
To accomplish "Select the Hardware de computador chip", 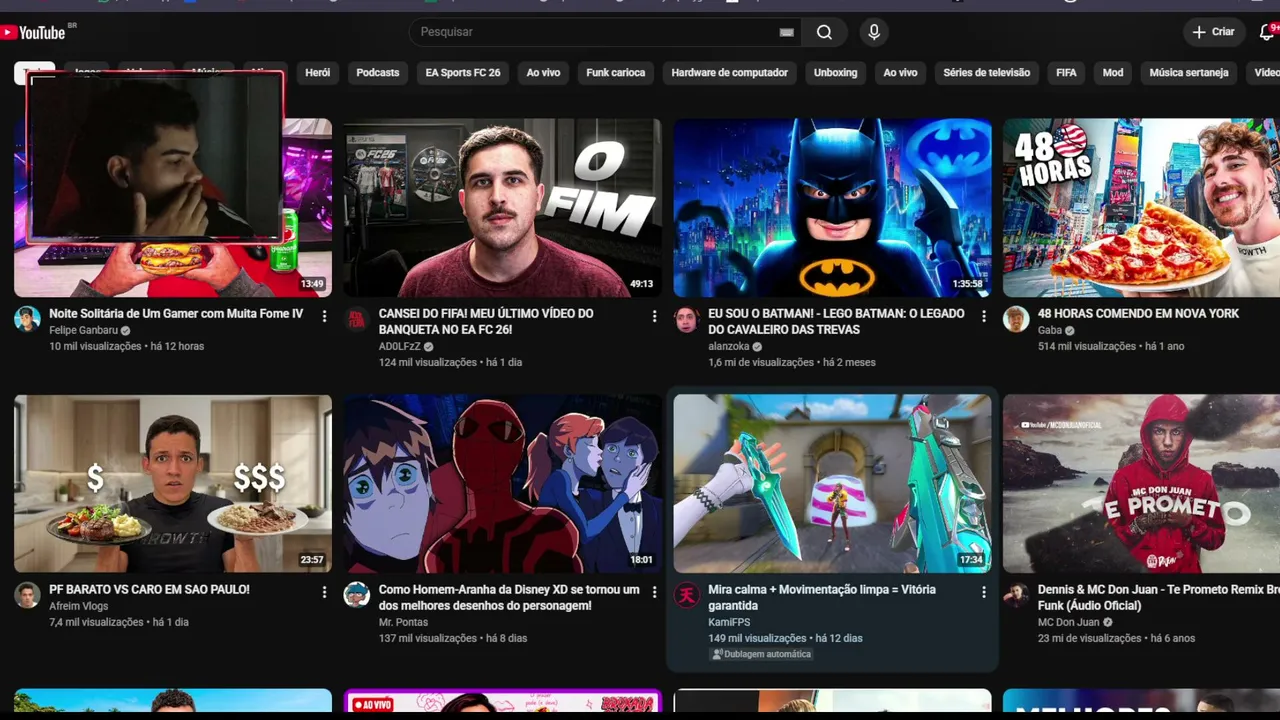I will [730, 73].
